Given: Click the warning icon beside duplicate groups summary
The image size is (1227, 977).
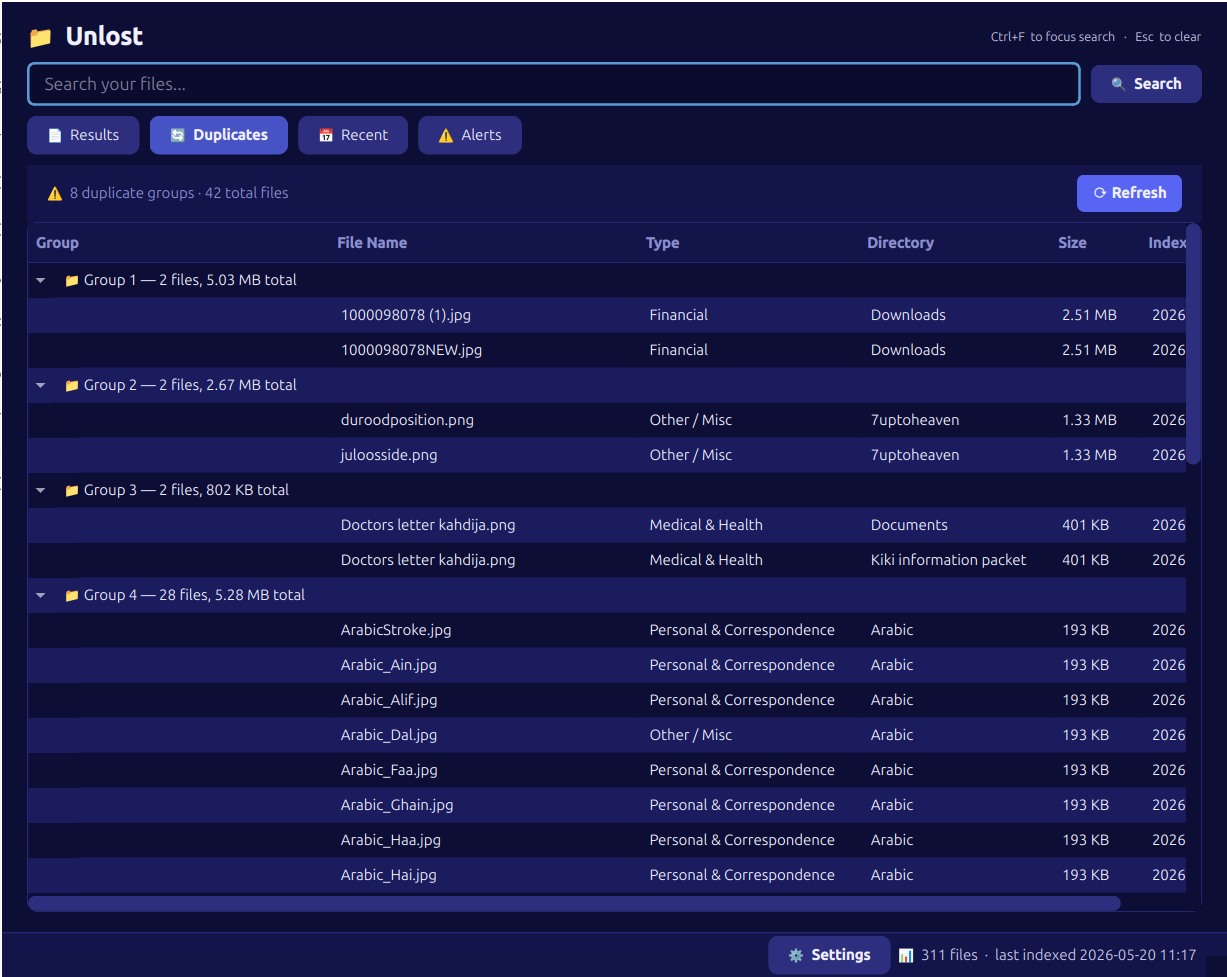Looking at the screenshot, I should coord(55,193).
